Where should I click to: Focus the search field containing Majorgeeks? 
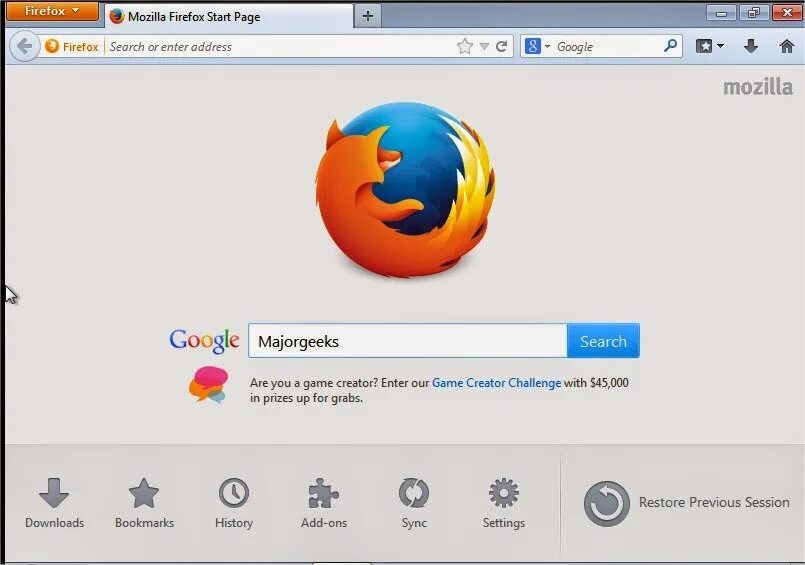coord(408,341)
